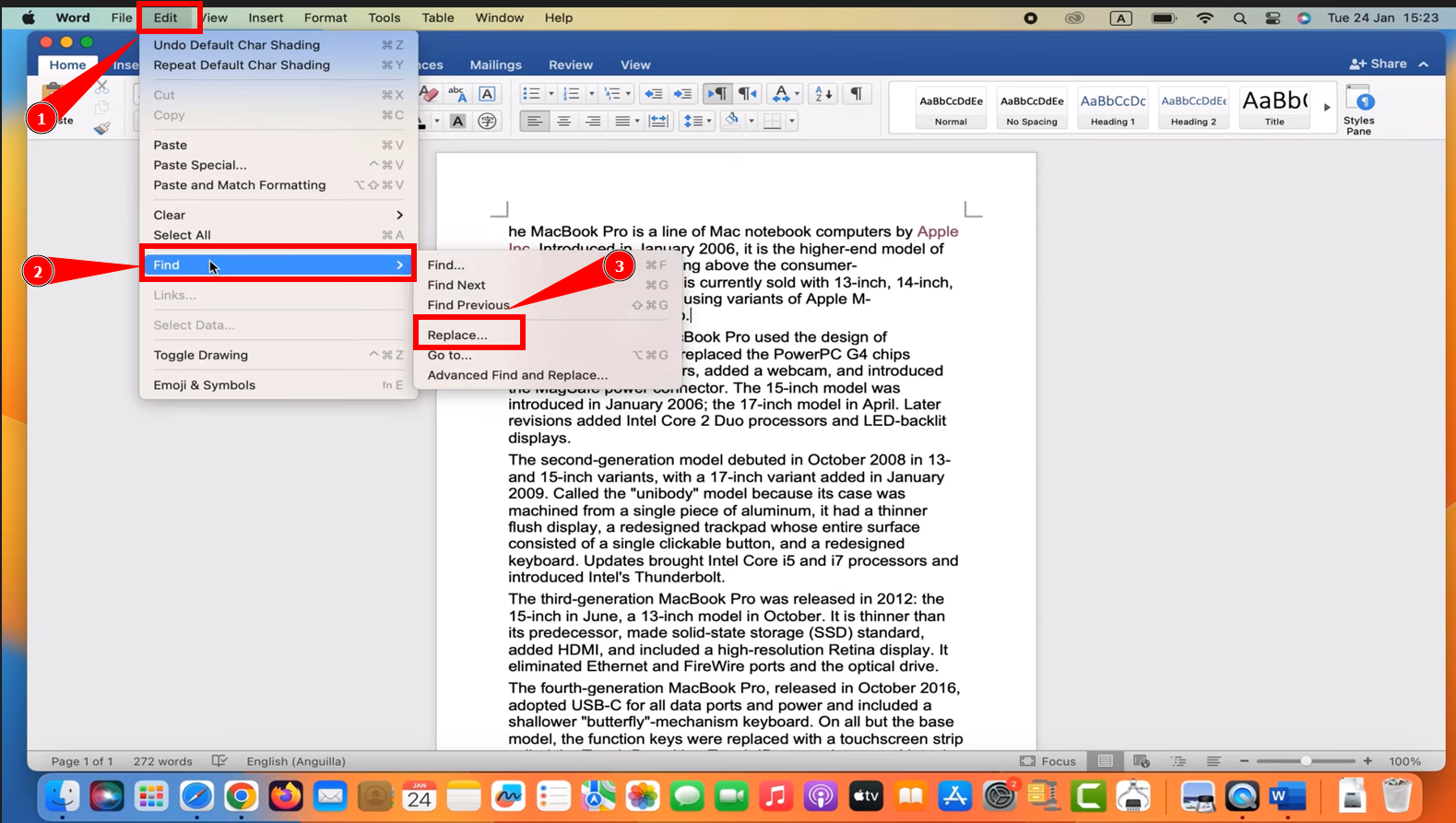Viewport: 1456px width, 823px height.
Task: Expand the line spacing dropdown
Action: coord(709,122)
